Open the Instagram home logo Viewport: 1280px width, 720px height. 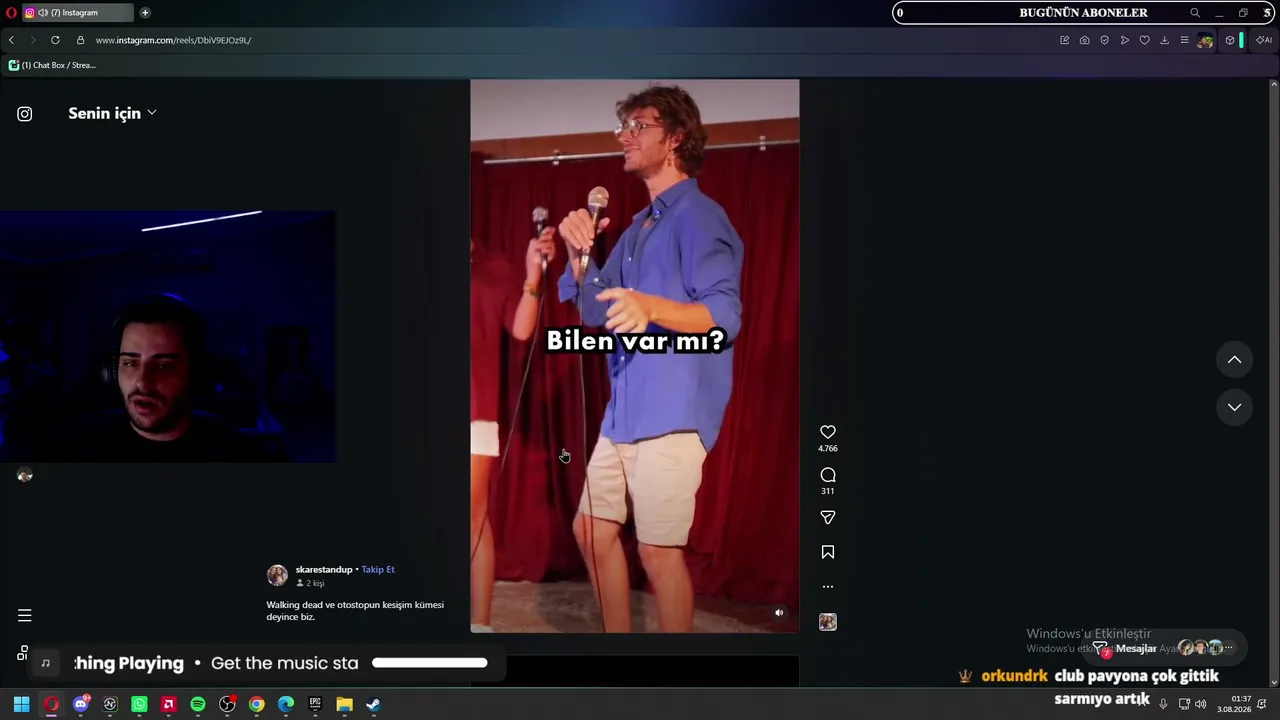click(x=25, y=114)
